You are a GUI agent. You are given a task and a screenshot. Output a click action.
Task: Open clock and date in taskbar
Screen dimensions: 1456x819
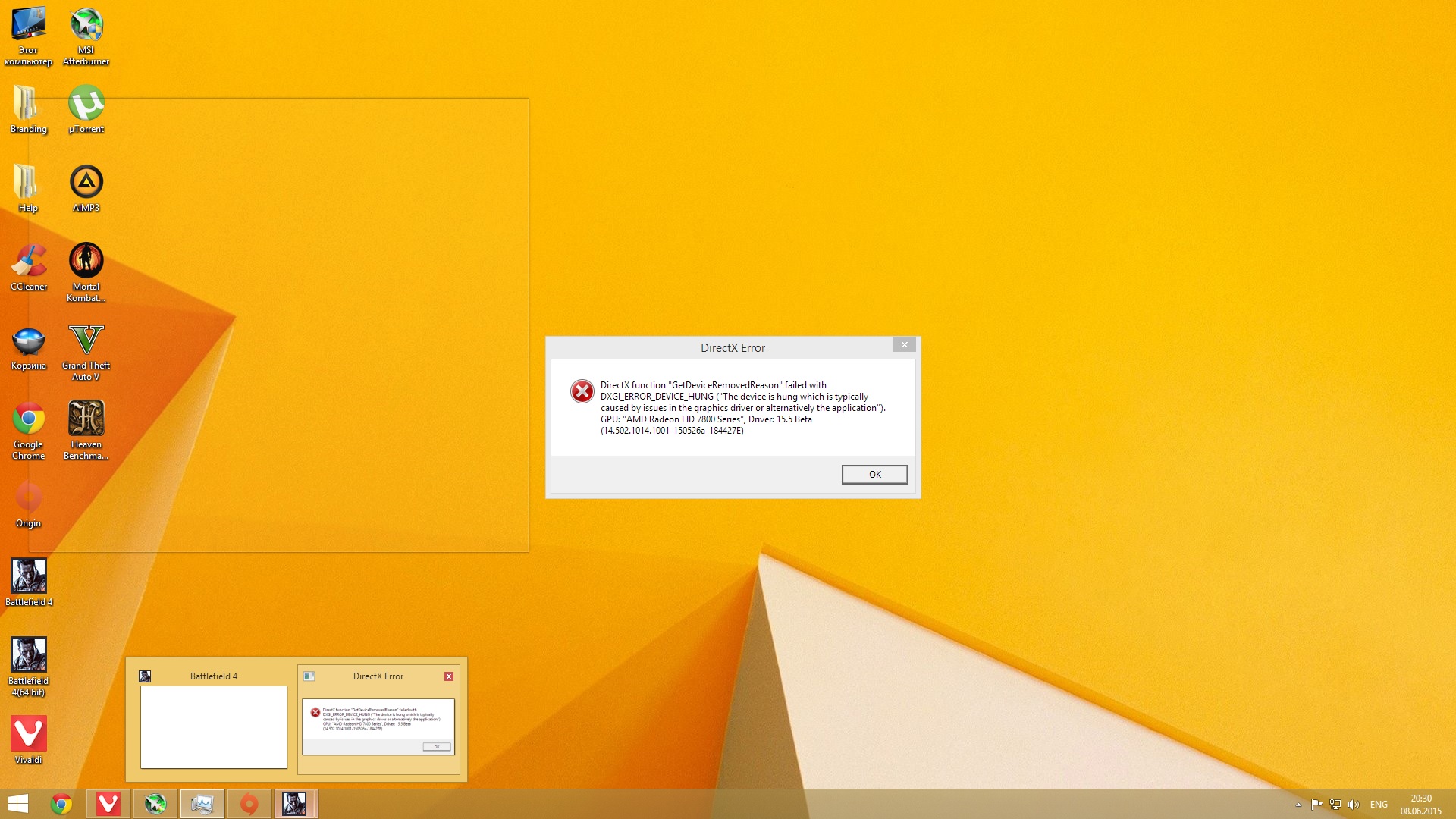tap(1420, 805)
